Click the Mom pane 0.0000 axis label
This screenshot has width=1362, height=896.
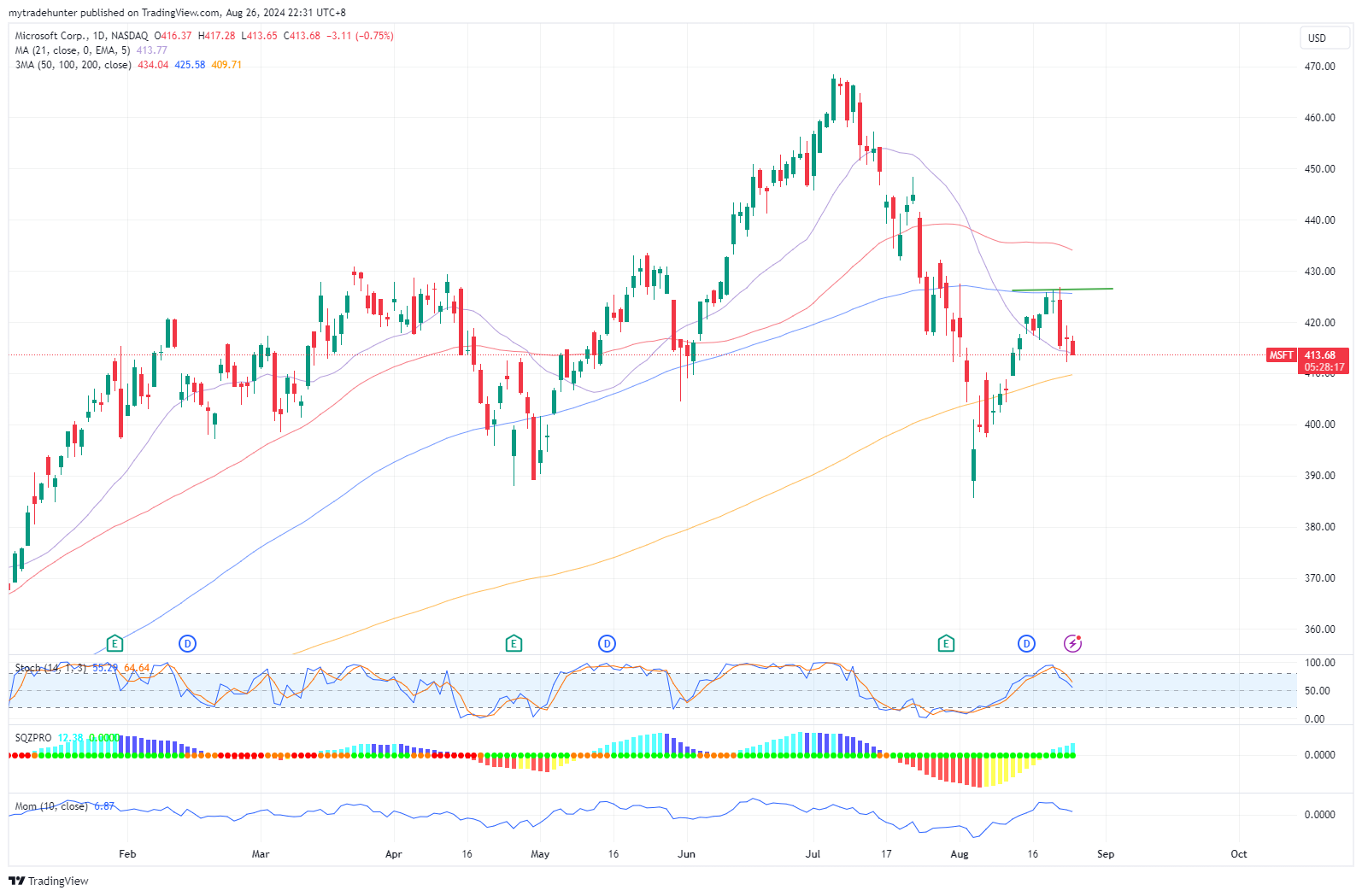pos(1319,815)
